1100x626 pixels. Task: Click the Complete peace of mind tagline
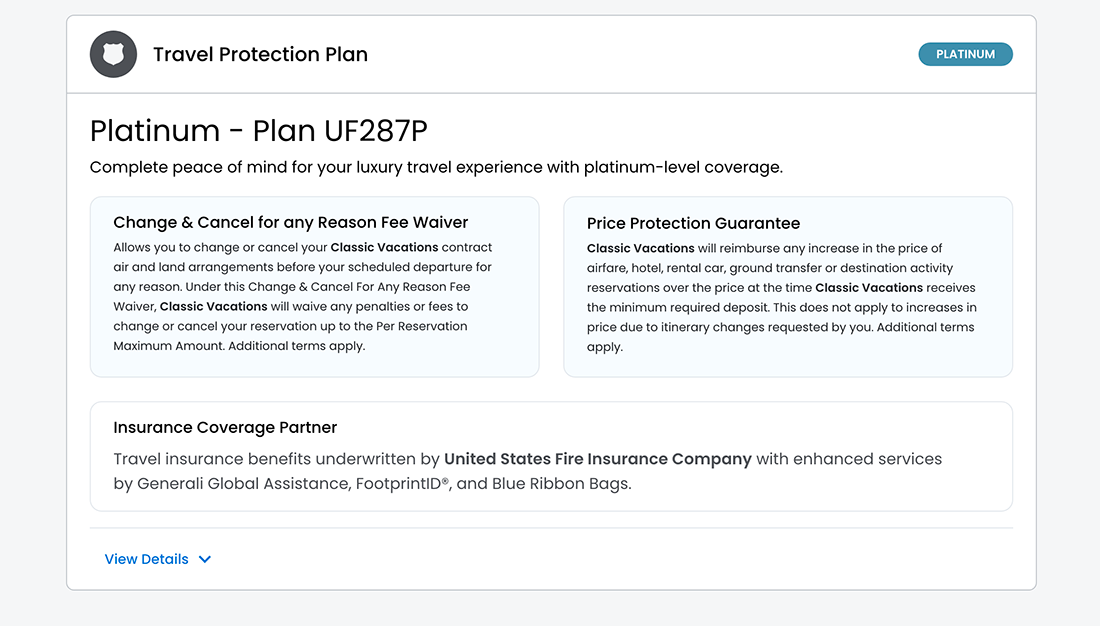click(436, 167)
